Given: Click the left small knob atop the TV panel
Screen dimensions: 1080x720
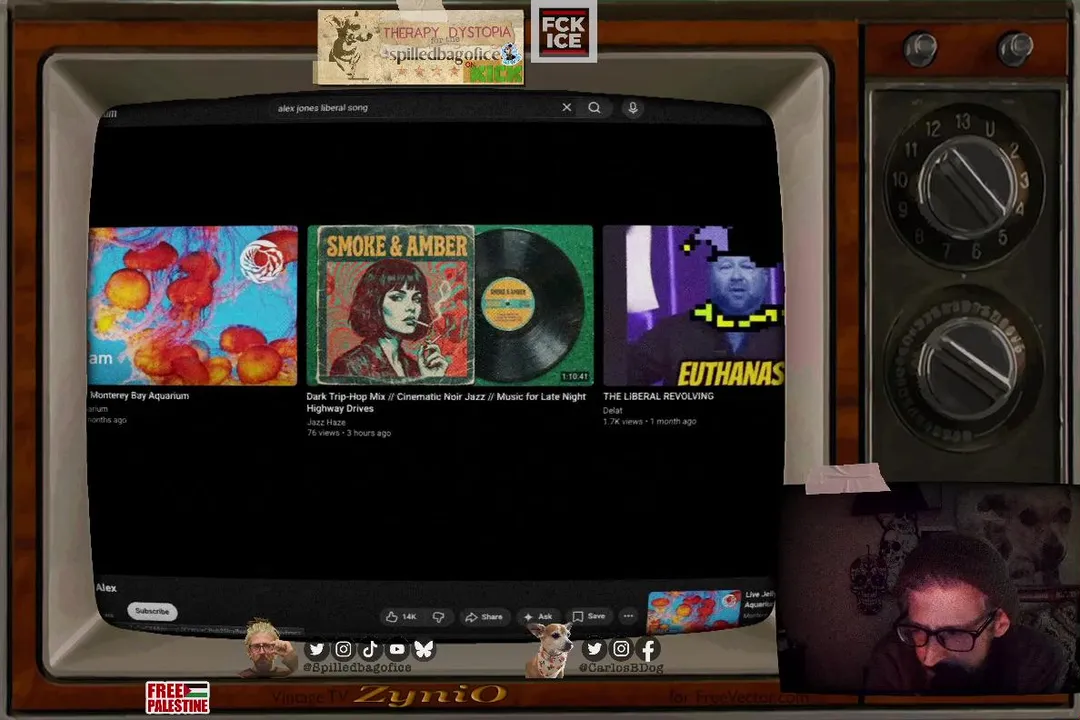Looking at the screenshot, I should (920, 47).
